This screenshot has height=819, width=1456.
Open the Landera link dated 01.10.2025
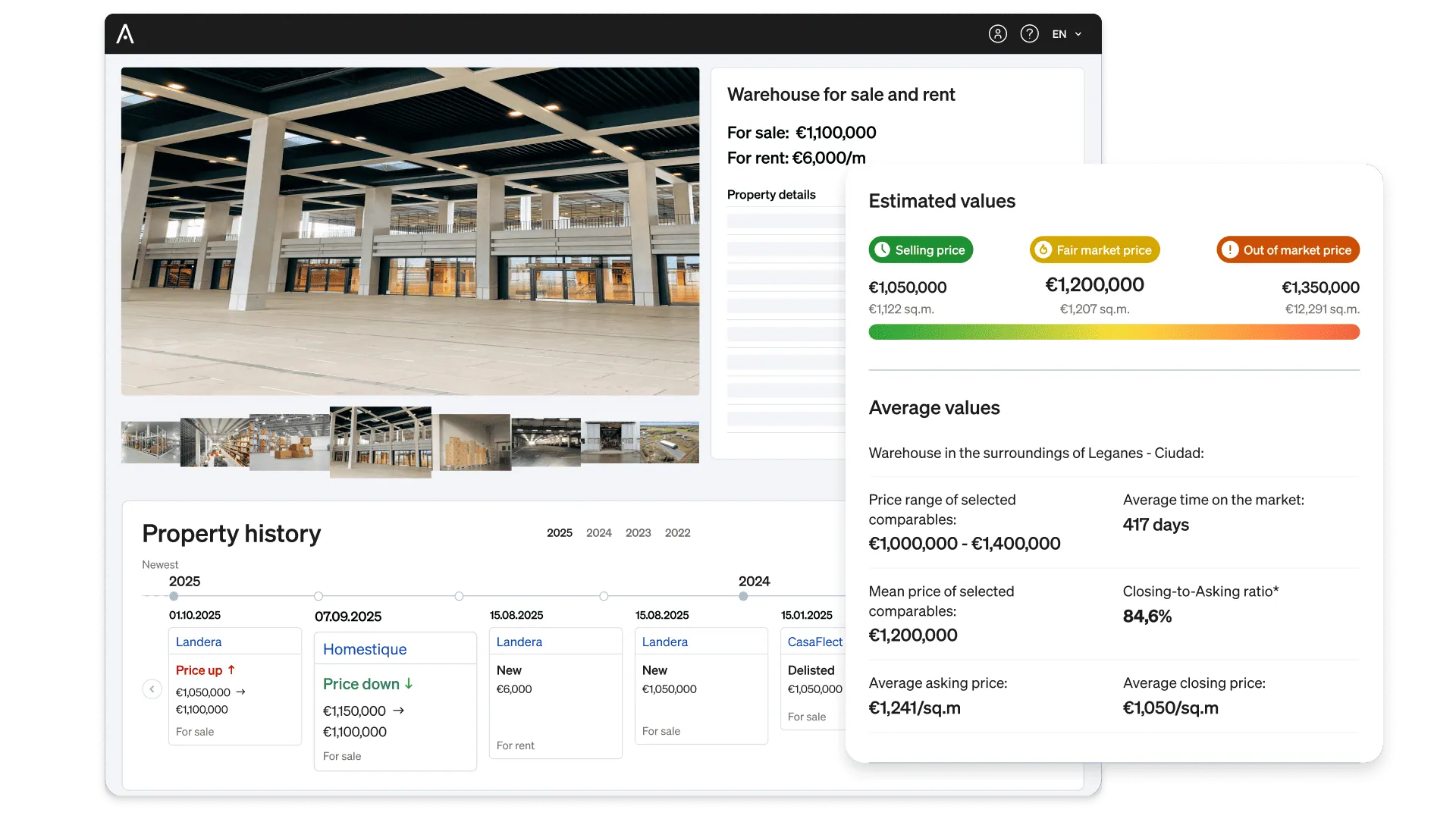point(199,642)
